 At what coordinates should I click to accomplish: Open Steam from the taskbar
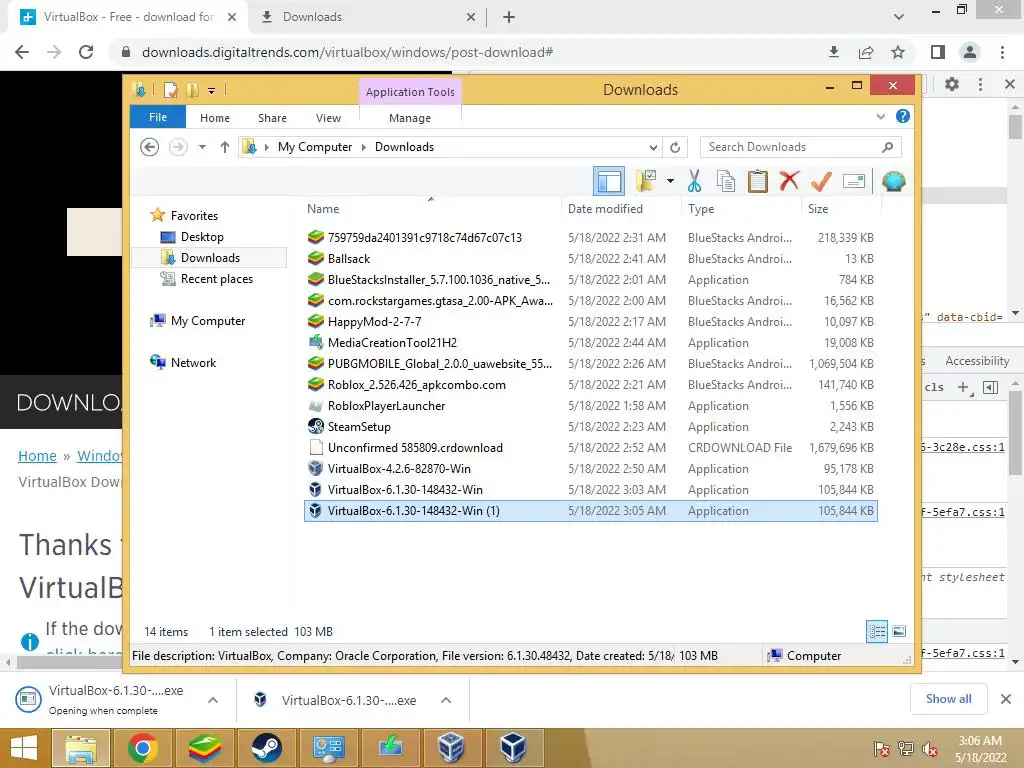[x=266, y=748]
